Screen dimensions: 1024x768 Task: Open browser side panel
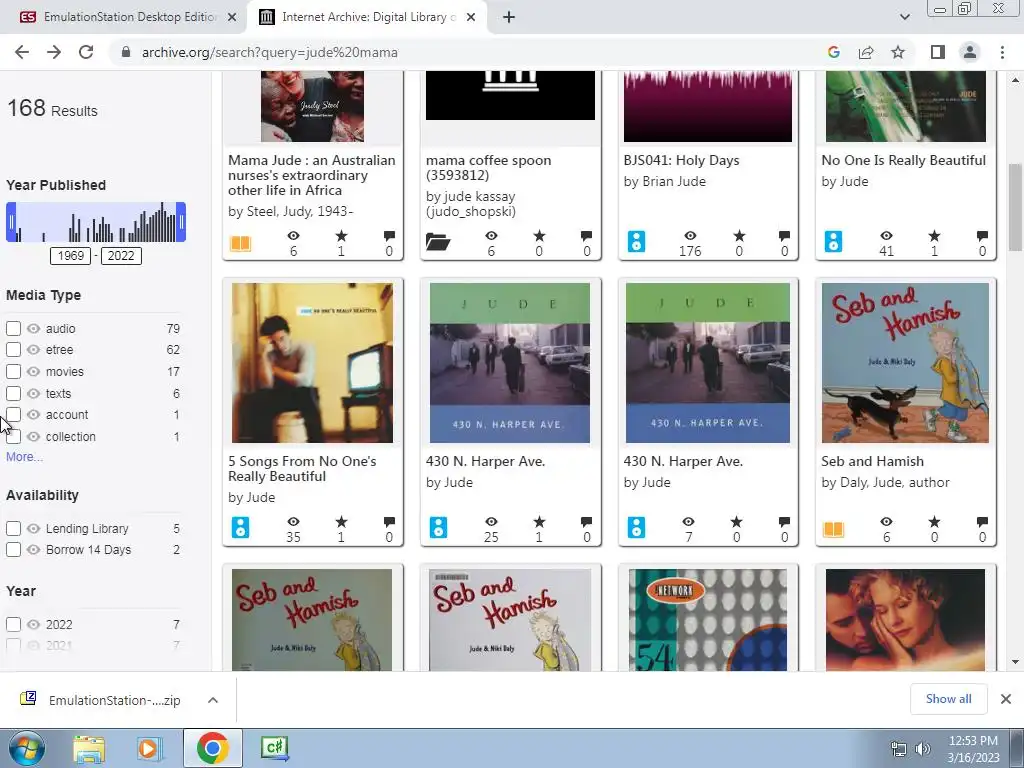(x=938, y=52)
